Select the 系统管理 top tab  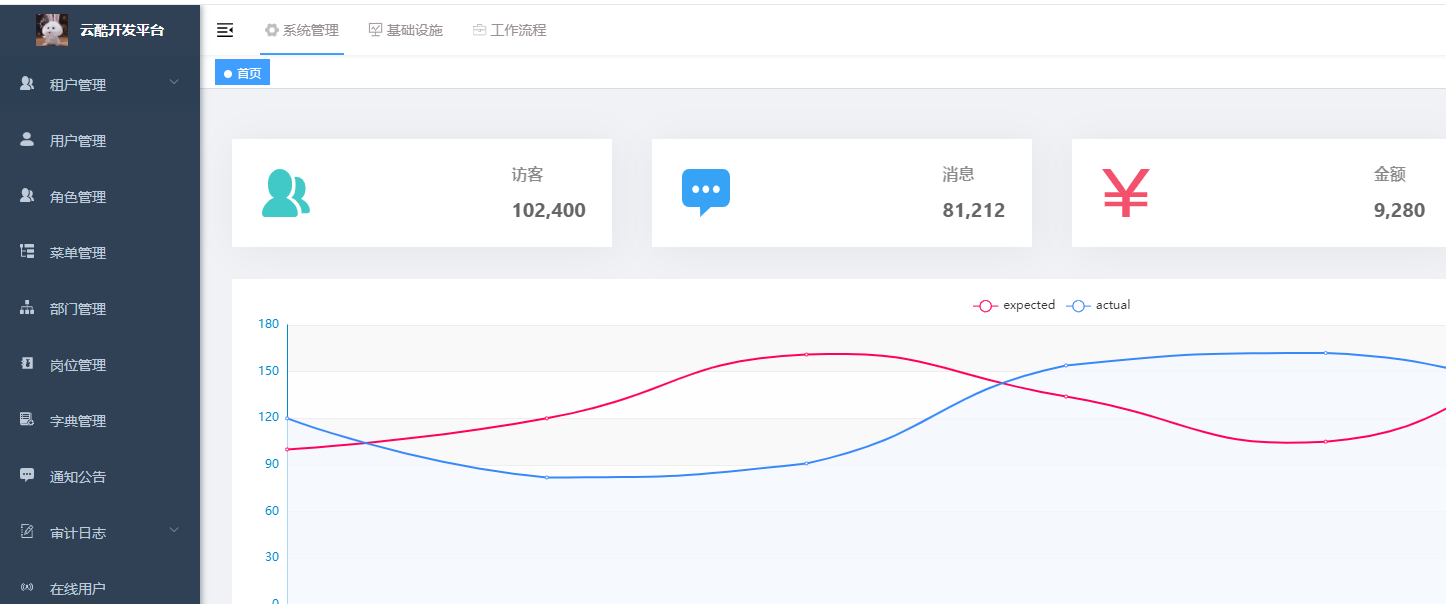[301, 30]
